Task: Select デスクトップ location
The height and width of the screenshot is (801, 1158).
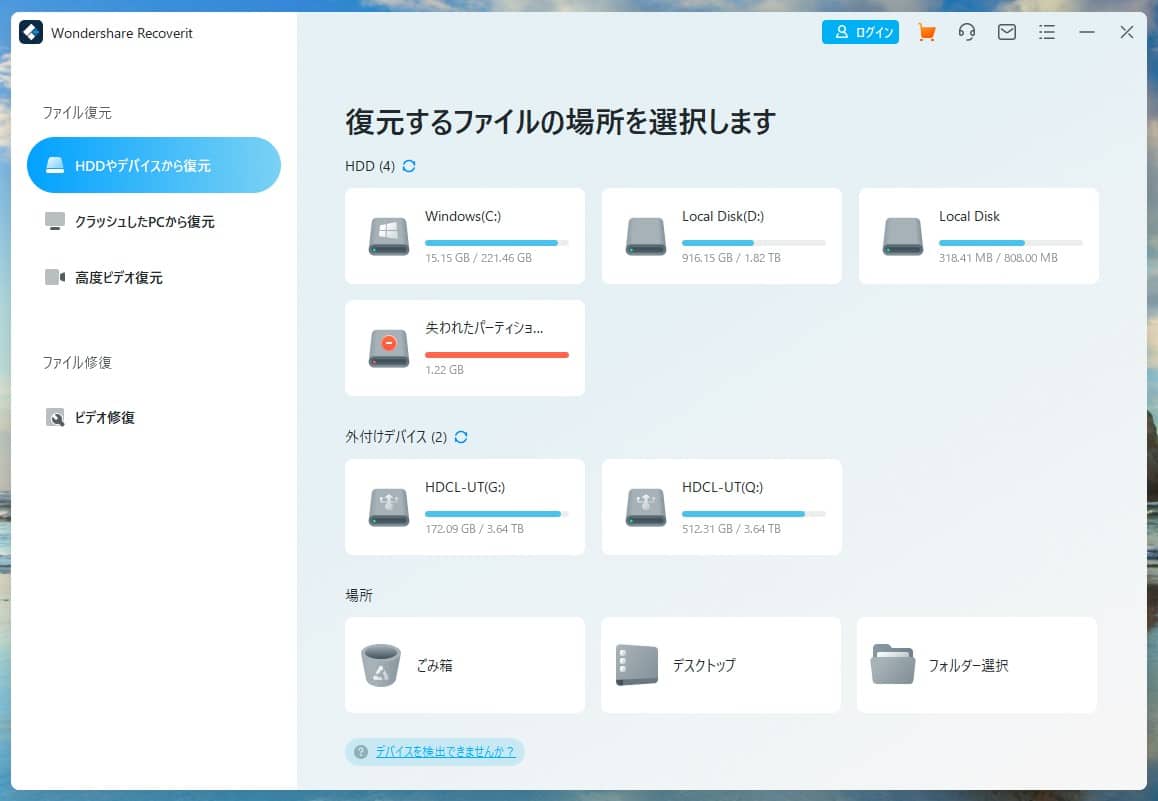Action: click(721, 665)
